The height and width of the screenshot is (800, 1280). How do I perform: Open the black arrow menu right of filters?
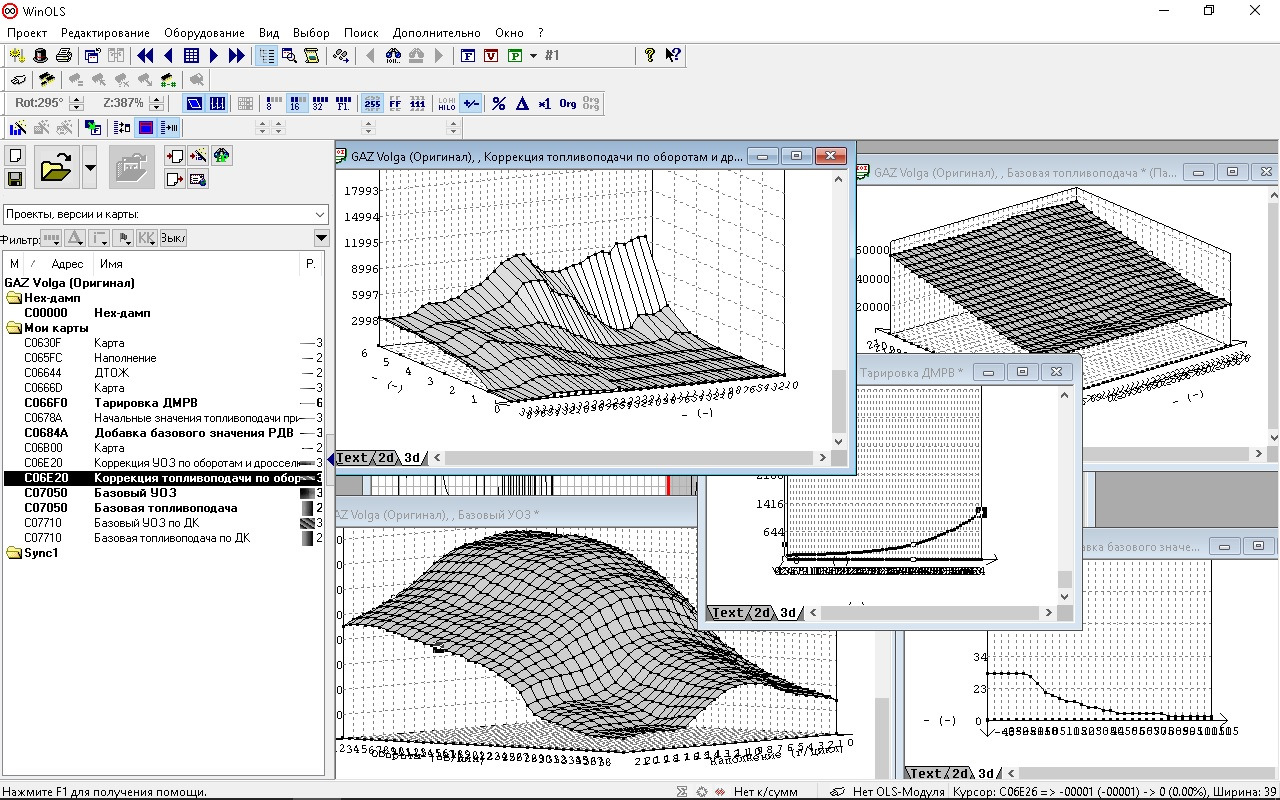click(x=321, y=238)
